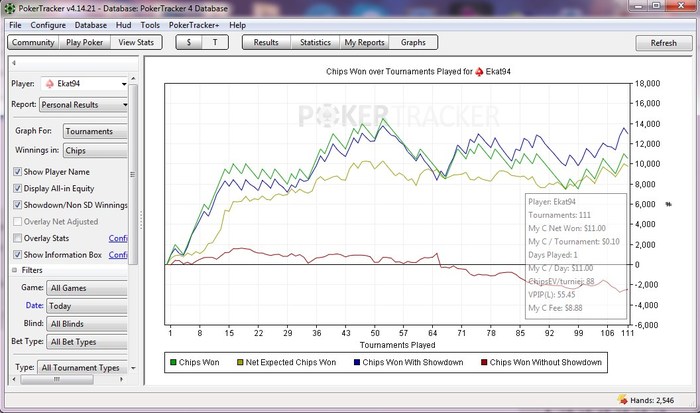Click the Refresh button

tap(663, 43)
